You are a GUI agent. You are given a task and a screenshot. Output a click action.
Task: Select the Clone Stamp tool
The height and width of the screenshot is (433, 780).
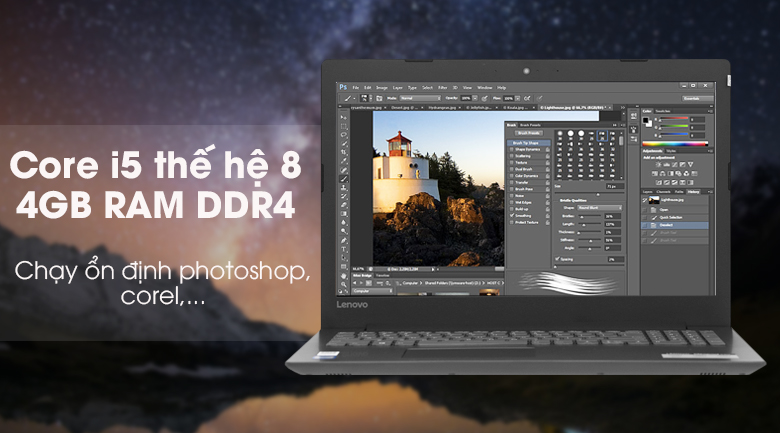point(343,188)
